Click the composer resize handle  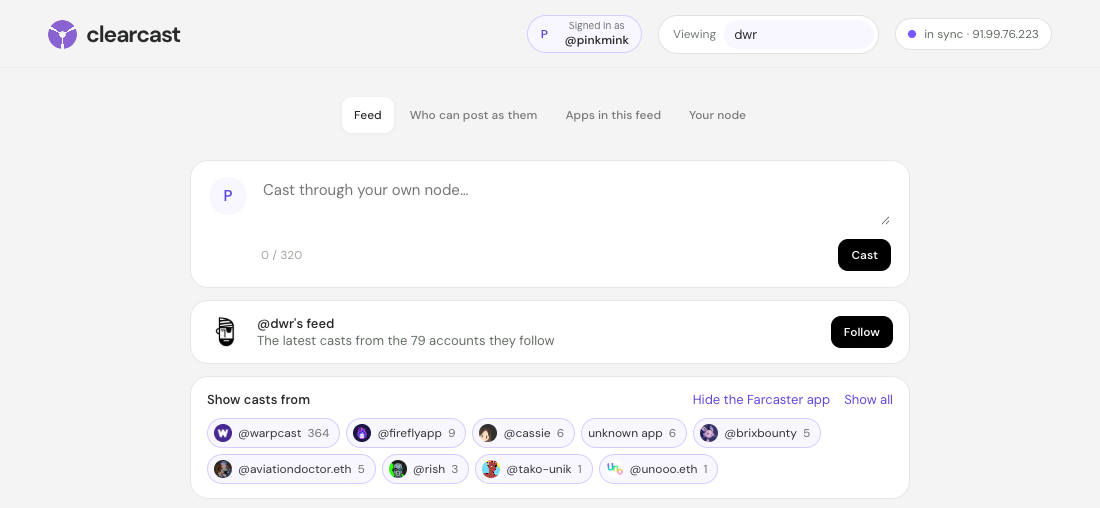885,220
